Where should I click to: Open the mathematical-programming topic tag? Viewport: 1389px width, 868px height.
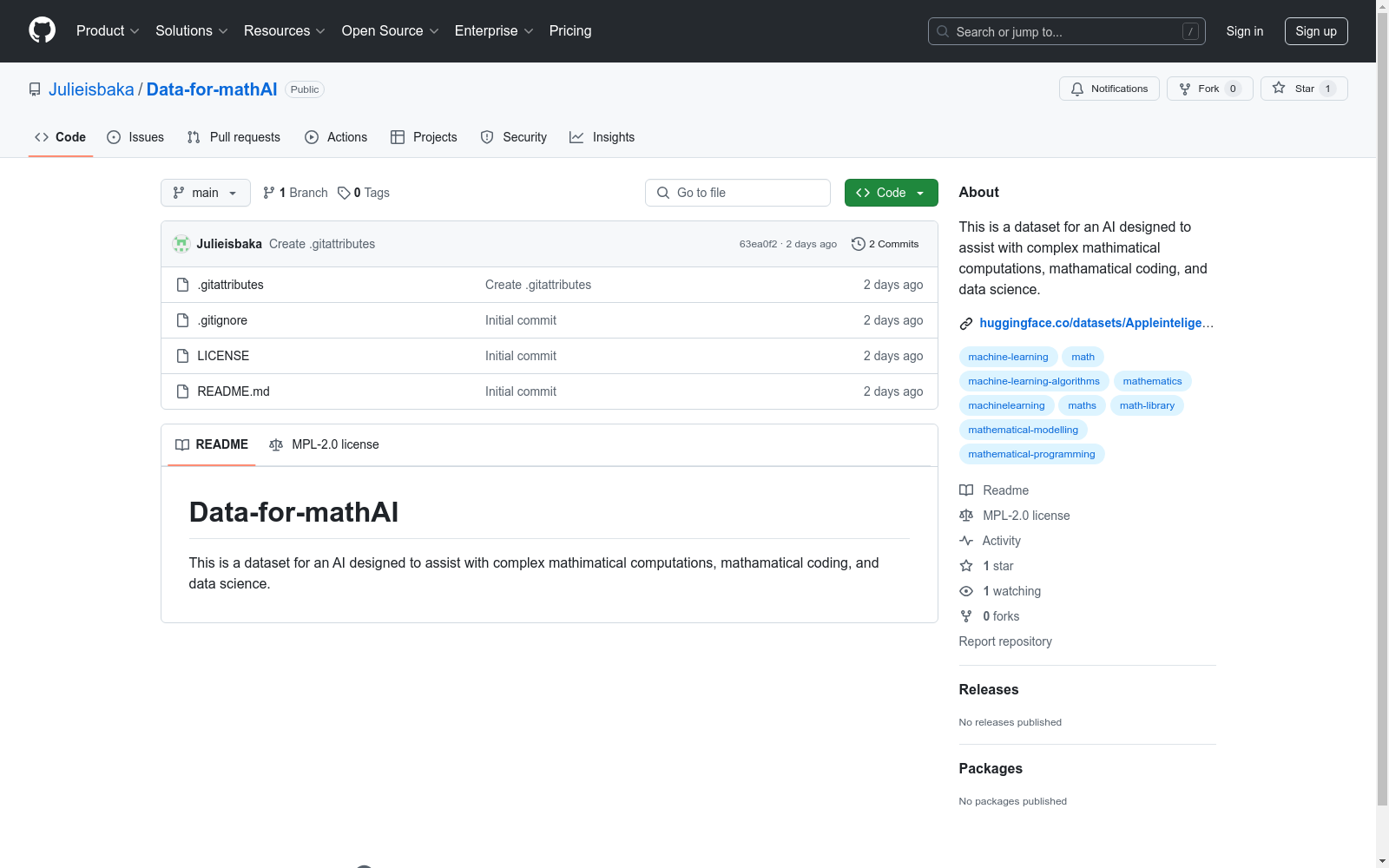1031,454
